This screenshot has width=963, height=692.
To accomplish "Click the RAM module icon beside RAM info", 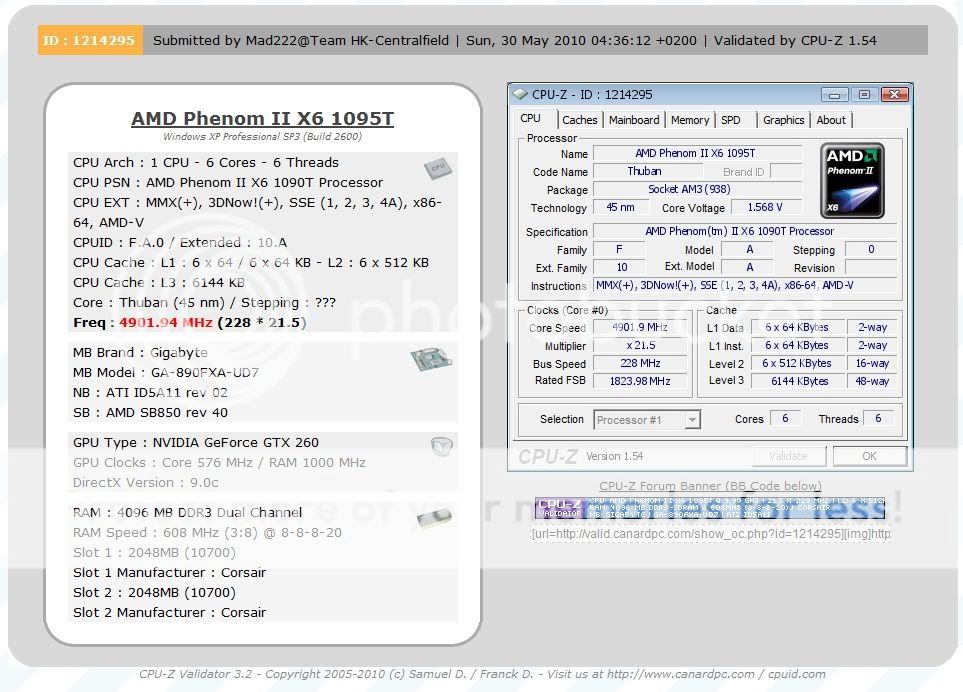I will coord(434,518).
